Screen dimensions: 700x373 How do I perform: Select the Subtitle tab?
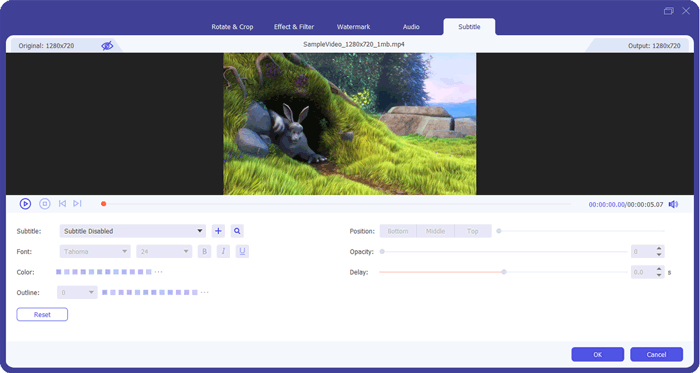[x=469, y=27]
